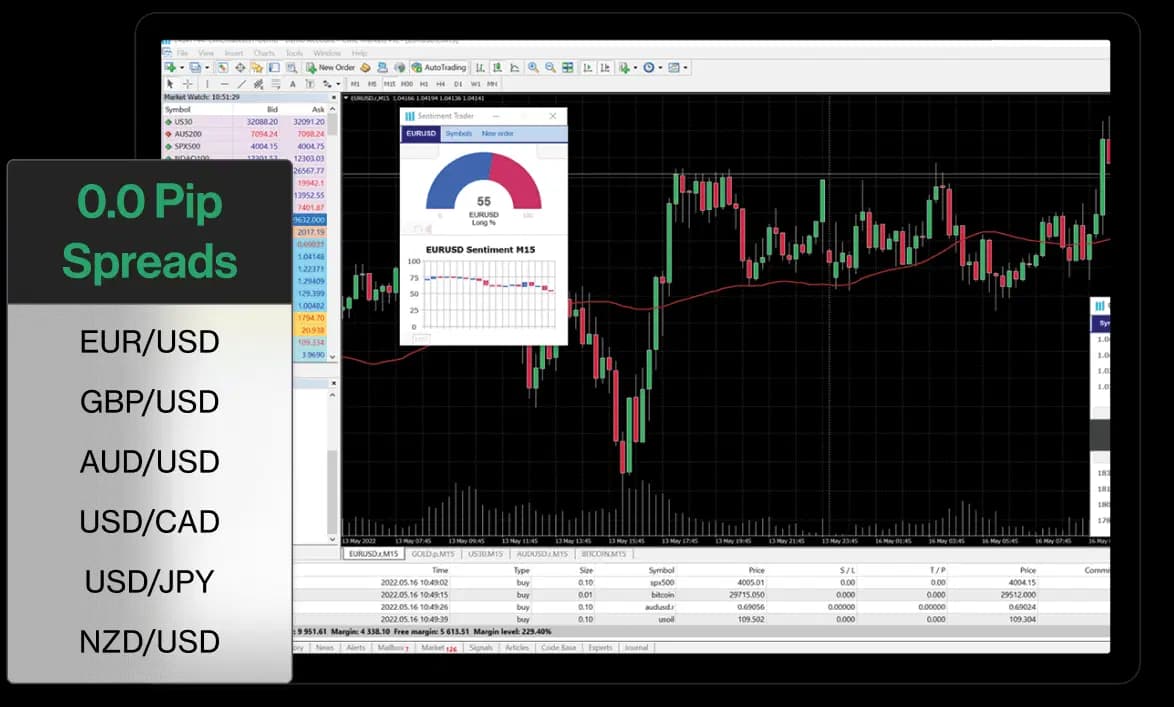Screen dimensions: 1174x707
Task: Open the chart templates dropdown
Action: tap(685, 68)
